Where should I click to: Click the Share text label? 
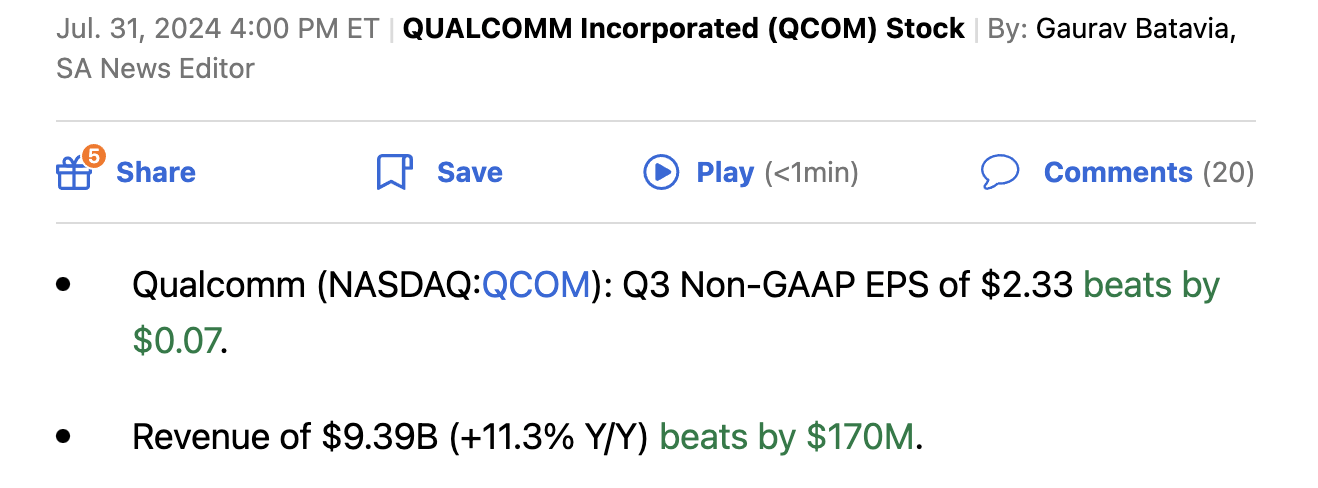156,172
